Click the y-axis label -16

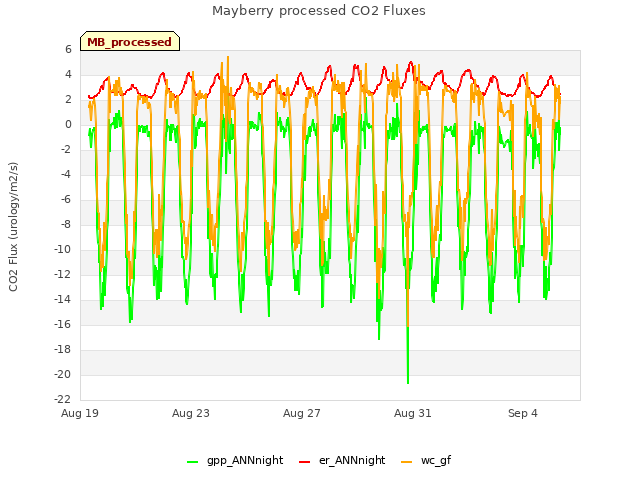(x=62, y=324)
